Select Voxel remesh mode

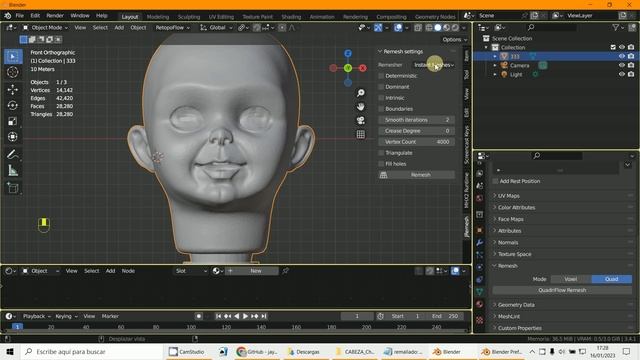571,279
